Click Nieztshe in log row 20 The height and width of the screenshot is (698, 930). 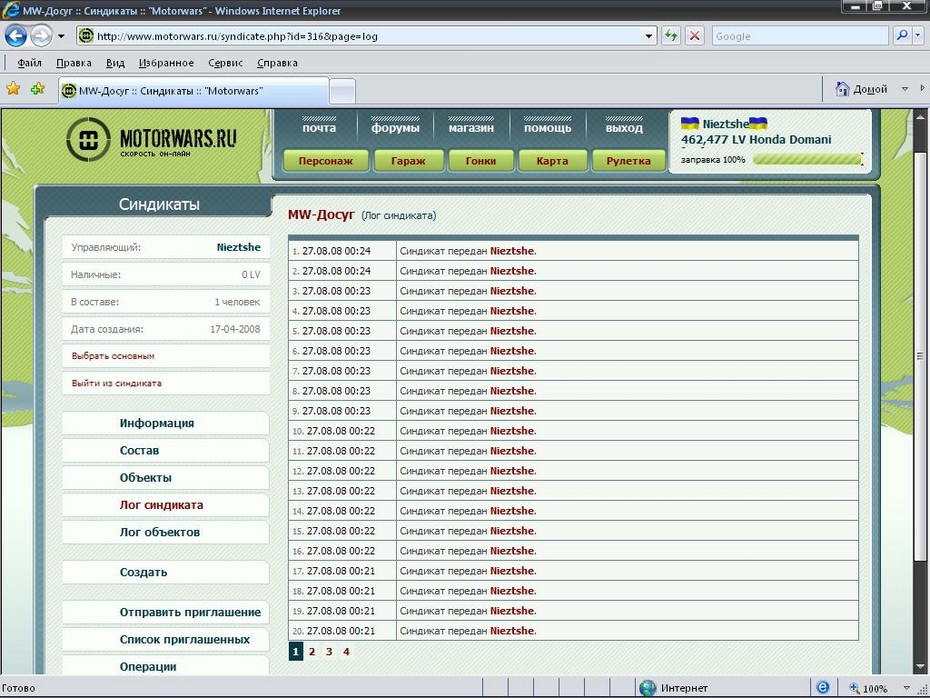(x=512, y=630)
